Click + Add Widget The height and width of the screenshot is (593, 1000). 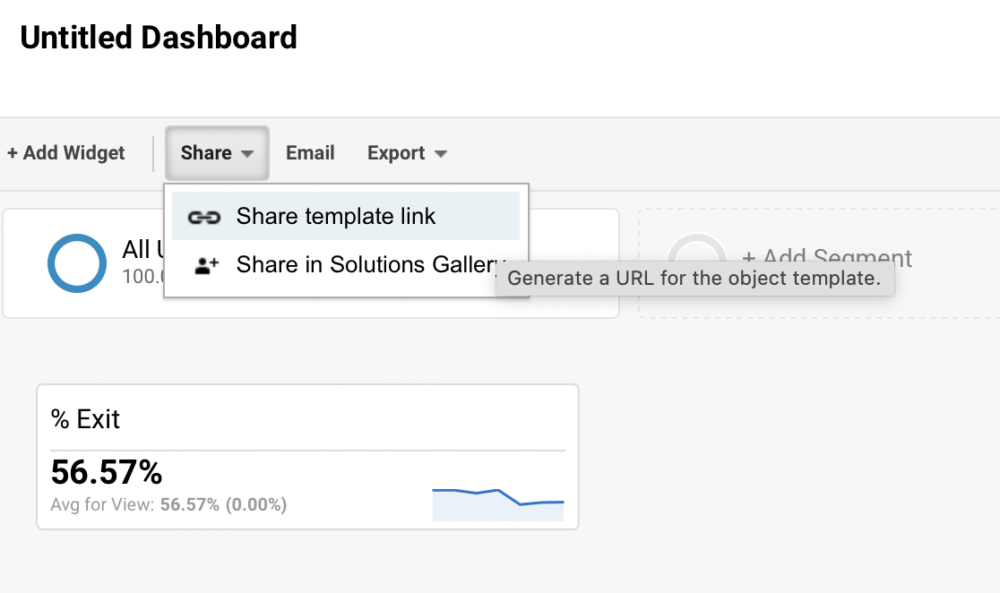pyautogui.click(x=66, y=153)
